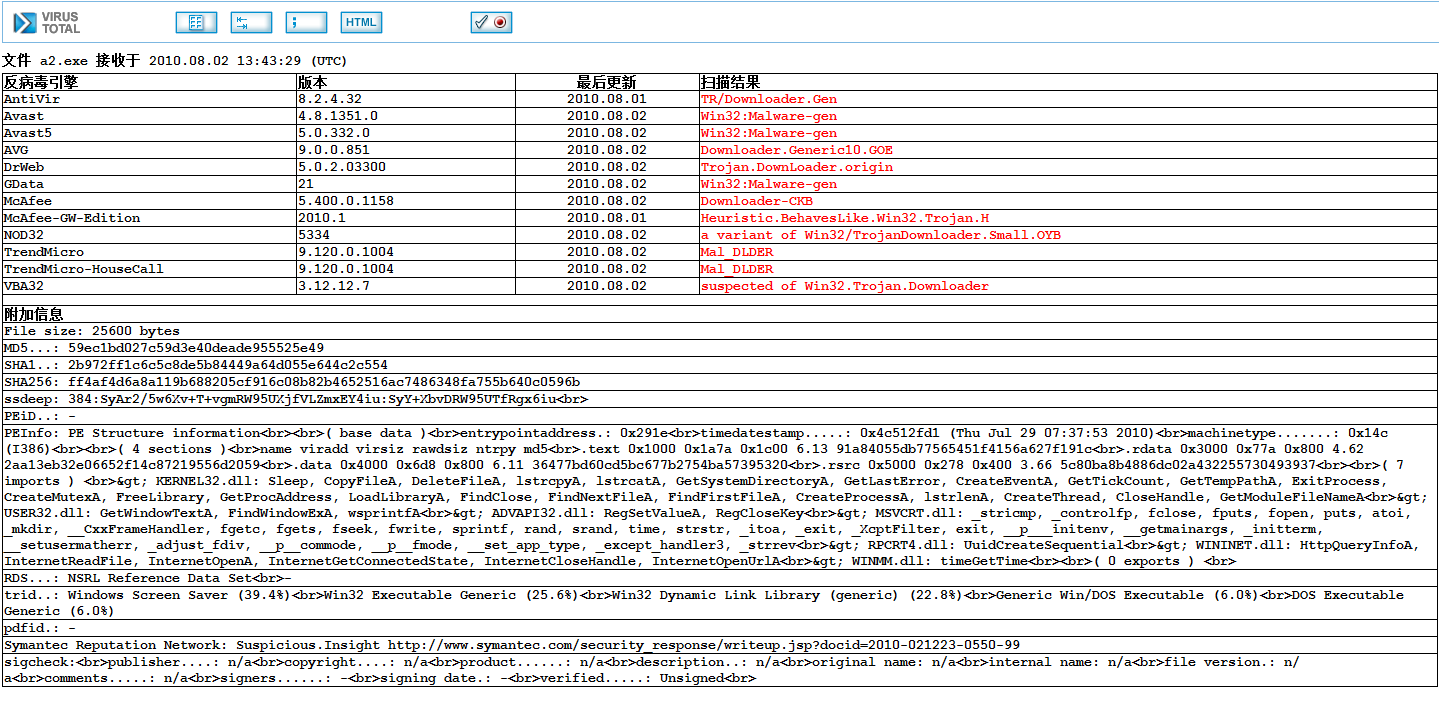This screenshot has height=709, width=1439.
Task: Click the DrWeb version 5.0.2.03300
Action: [x=342, y=167]
